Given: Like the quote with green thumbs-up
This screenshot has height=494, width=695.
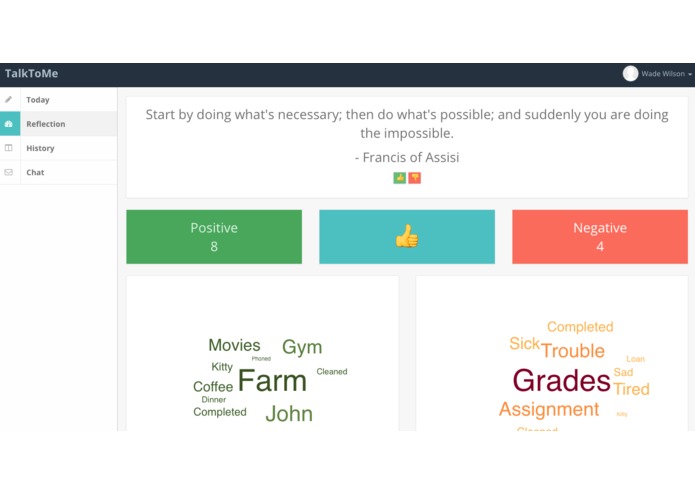Looking at the screenshot, I should [x=400, y=178].
